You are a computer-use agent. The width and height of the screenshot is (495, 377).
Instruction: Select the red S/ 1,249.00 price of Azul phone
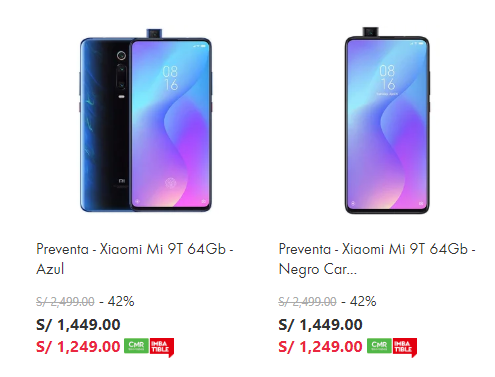78,346
